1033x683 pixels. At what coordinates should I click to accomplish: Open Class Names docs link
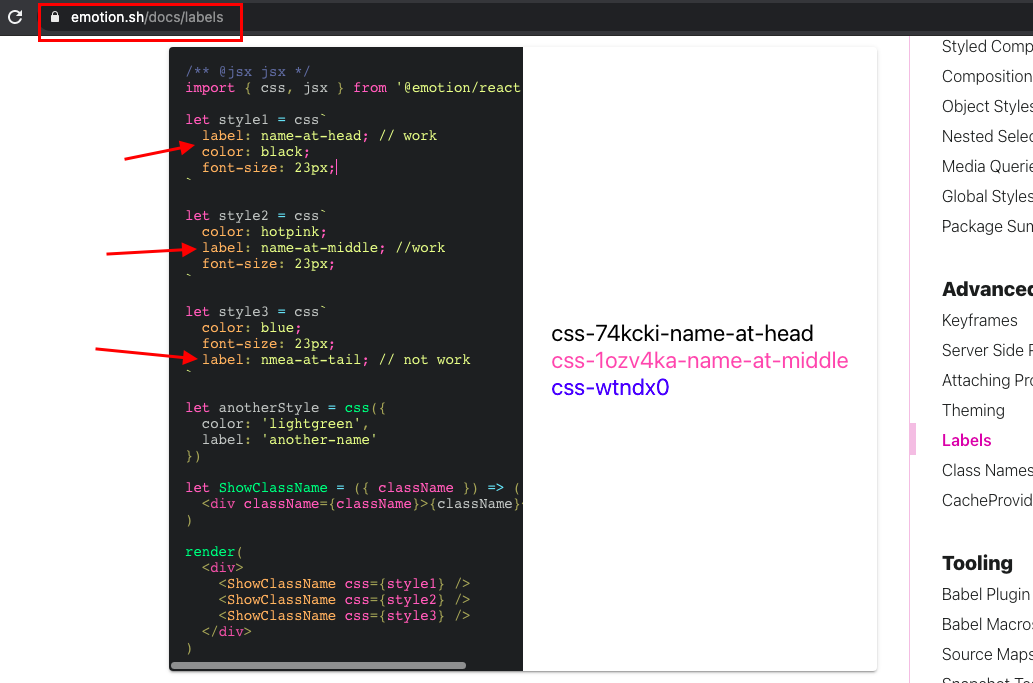(987, 470)
